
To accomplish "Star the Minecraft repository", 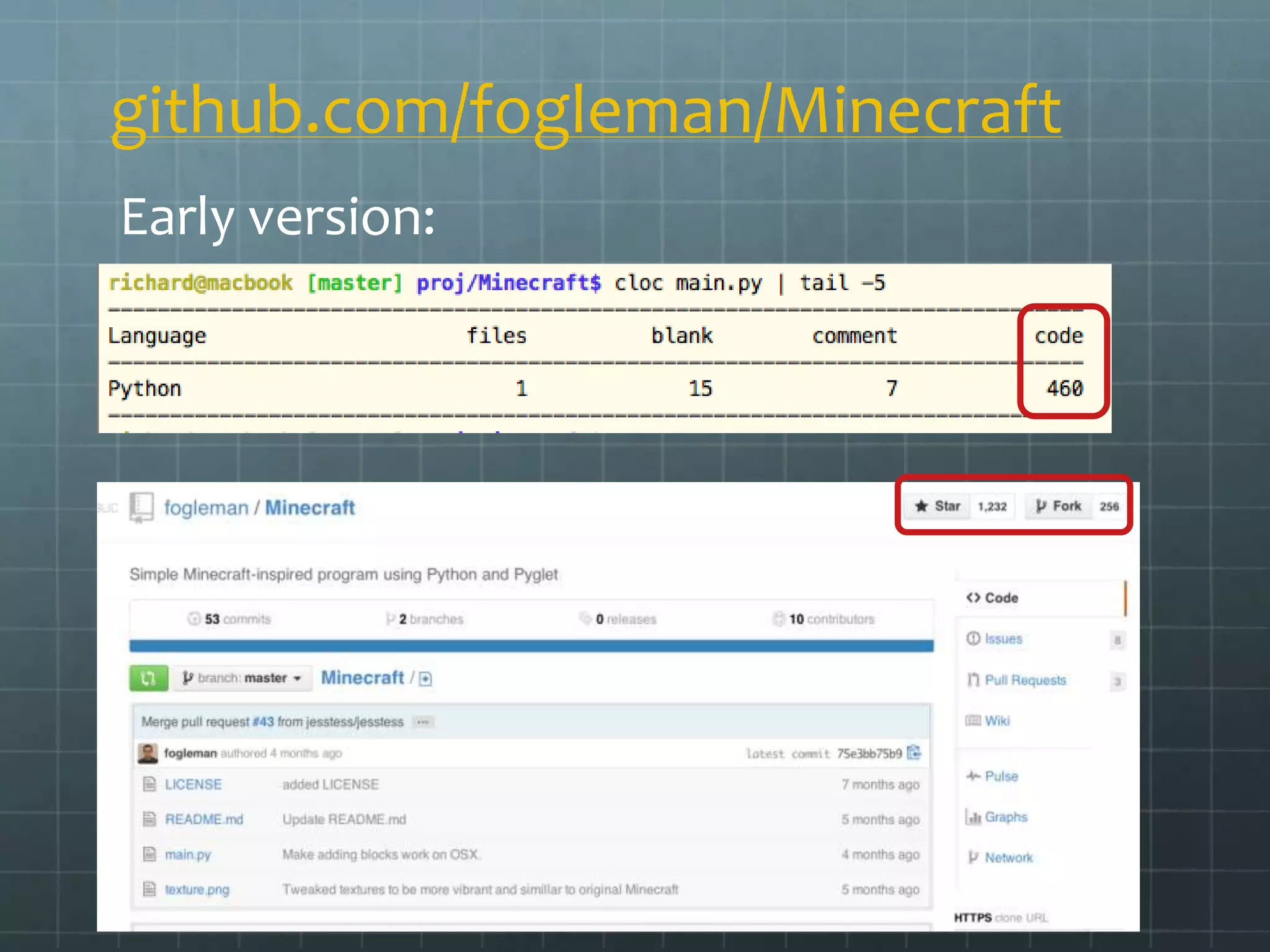I will click(x=938, y=506).
